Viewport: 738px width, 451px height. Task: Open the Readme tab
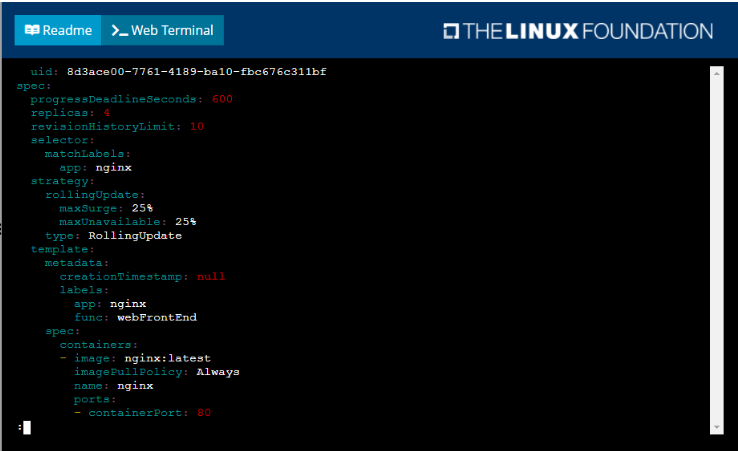(57, 30)
